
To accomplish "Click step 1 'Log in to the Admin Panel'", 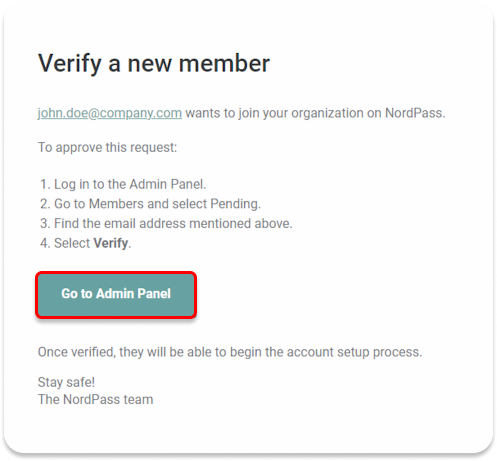I will 123,184.
